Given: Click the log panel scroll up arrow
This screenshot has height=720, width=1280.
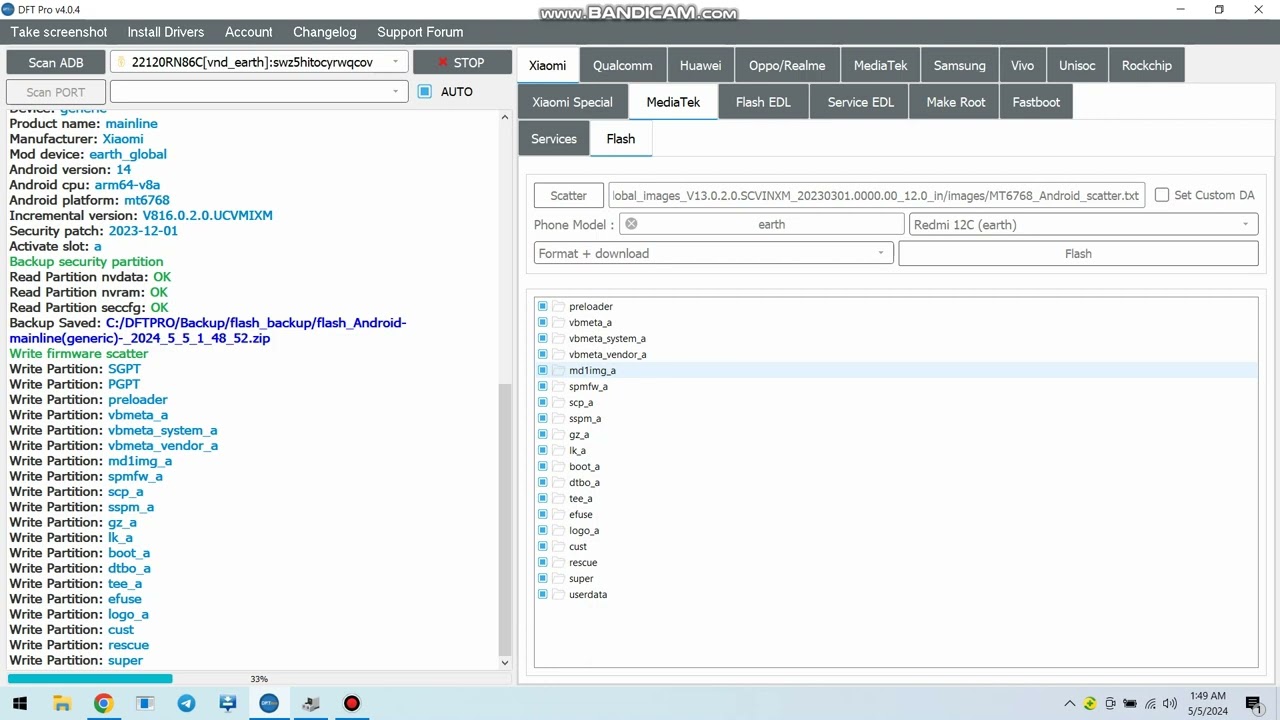Looking at the screenshot, I should point(504,117).
